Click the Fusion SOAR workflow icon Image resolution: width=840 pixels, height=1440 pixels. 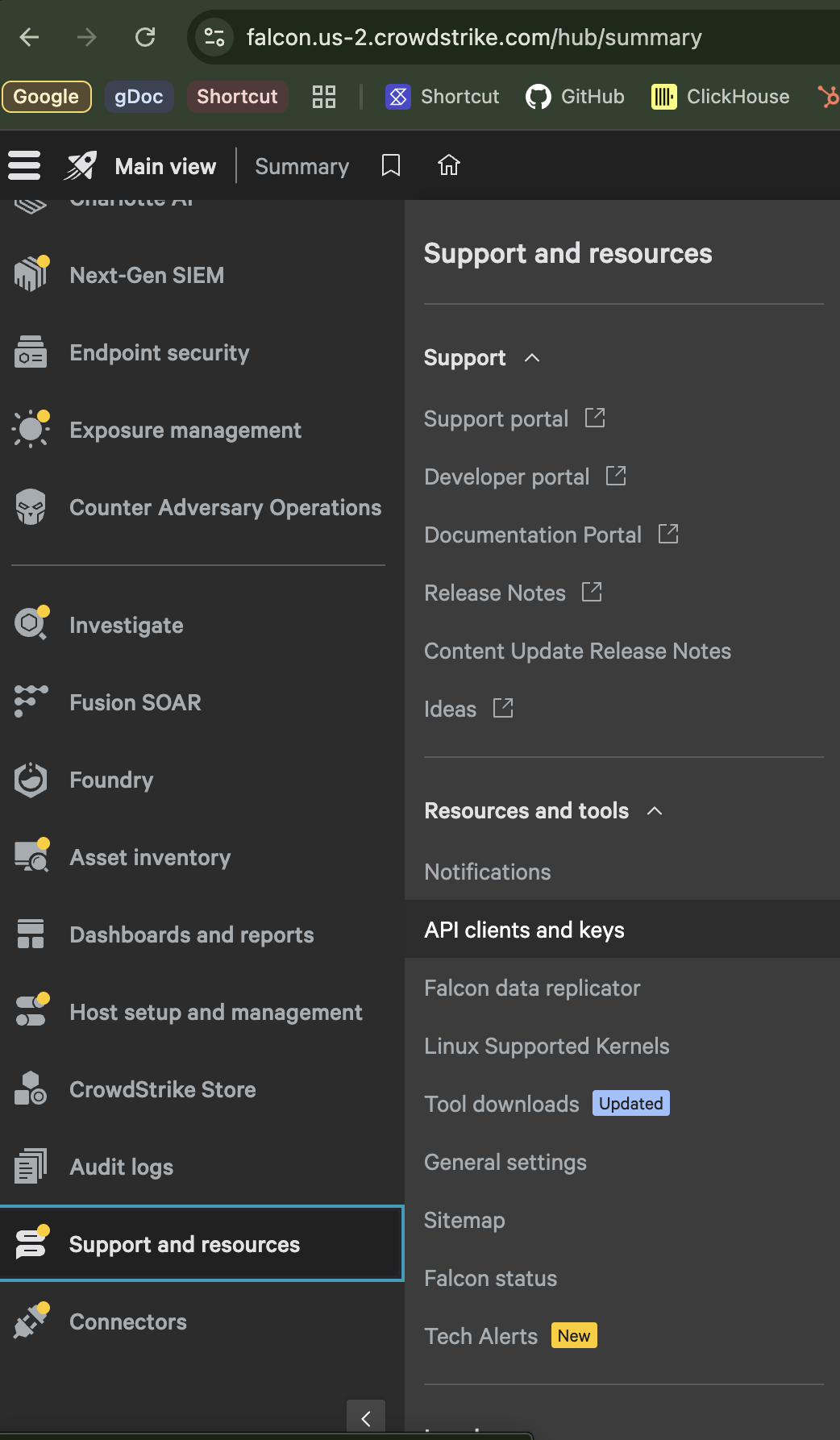click(31, 701)
